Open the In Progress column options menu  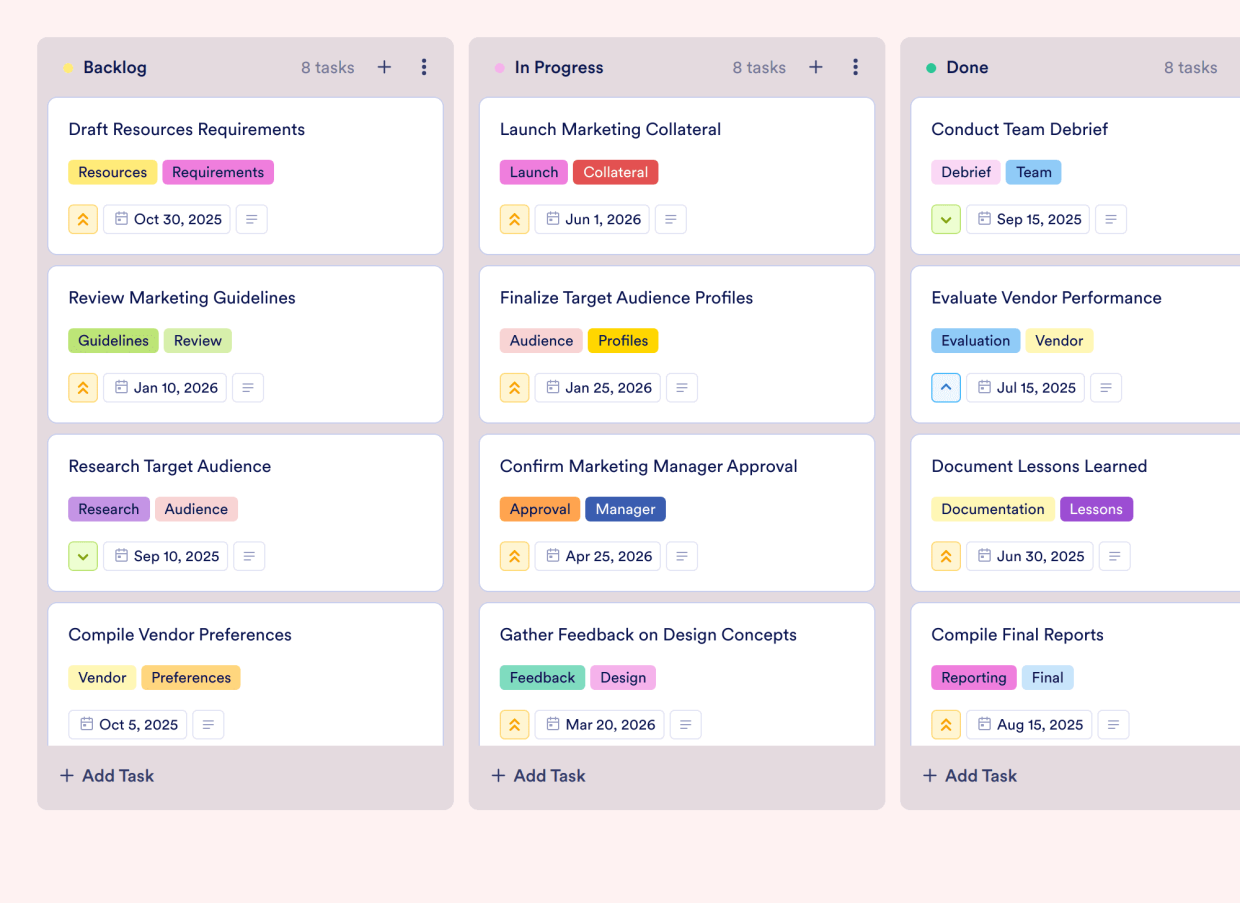[x=856, y=67]
